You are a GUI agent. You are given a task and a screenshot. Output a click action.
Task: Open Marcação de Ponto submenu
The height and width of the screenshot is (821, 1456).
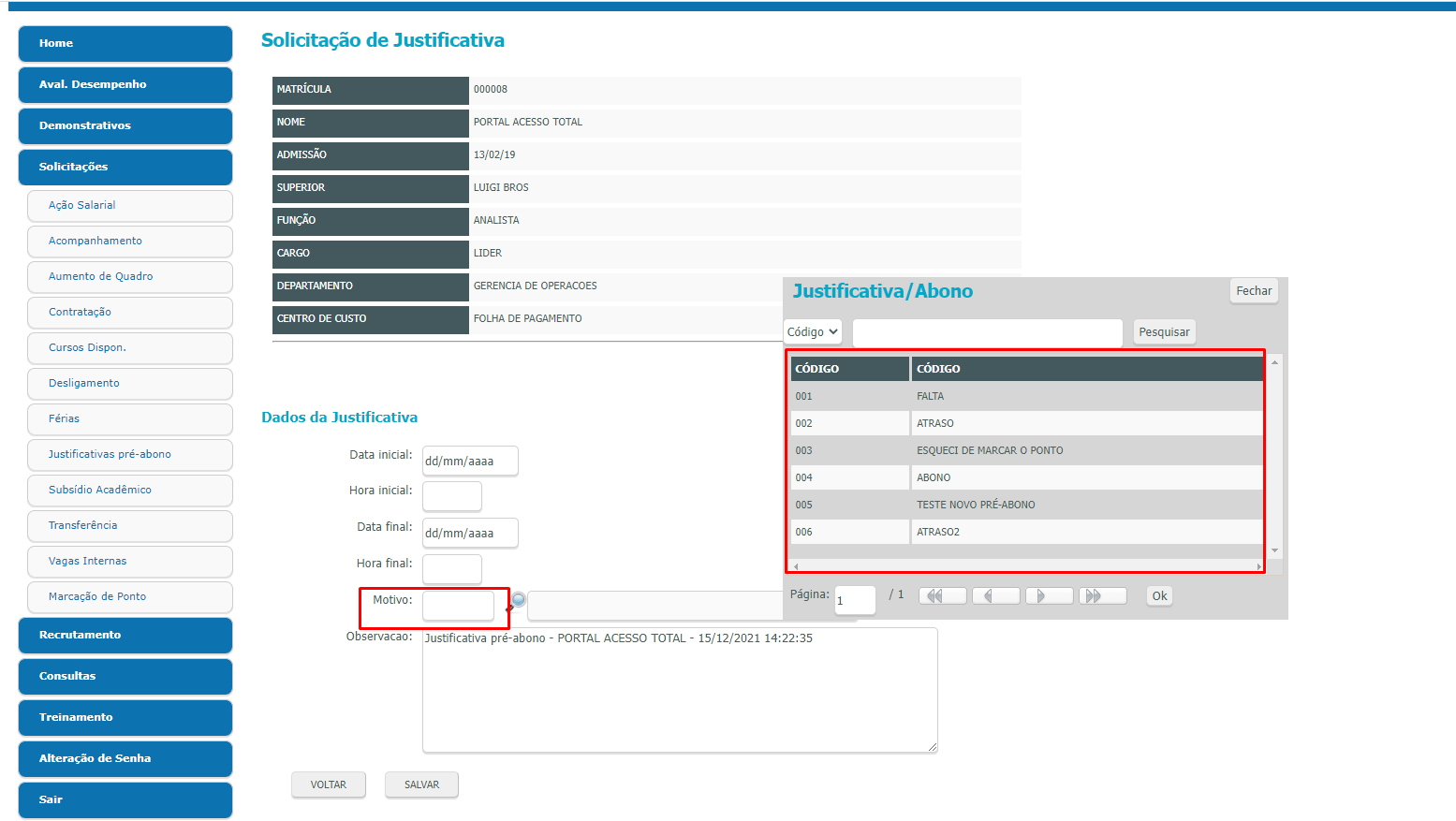coord(130,596)
